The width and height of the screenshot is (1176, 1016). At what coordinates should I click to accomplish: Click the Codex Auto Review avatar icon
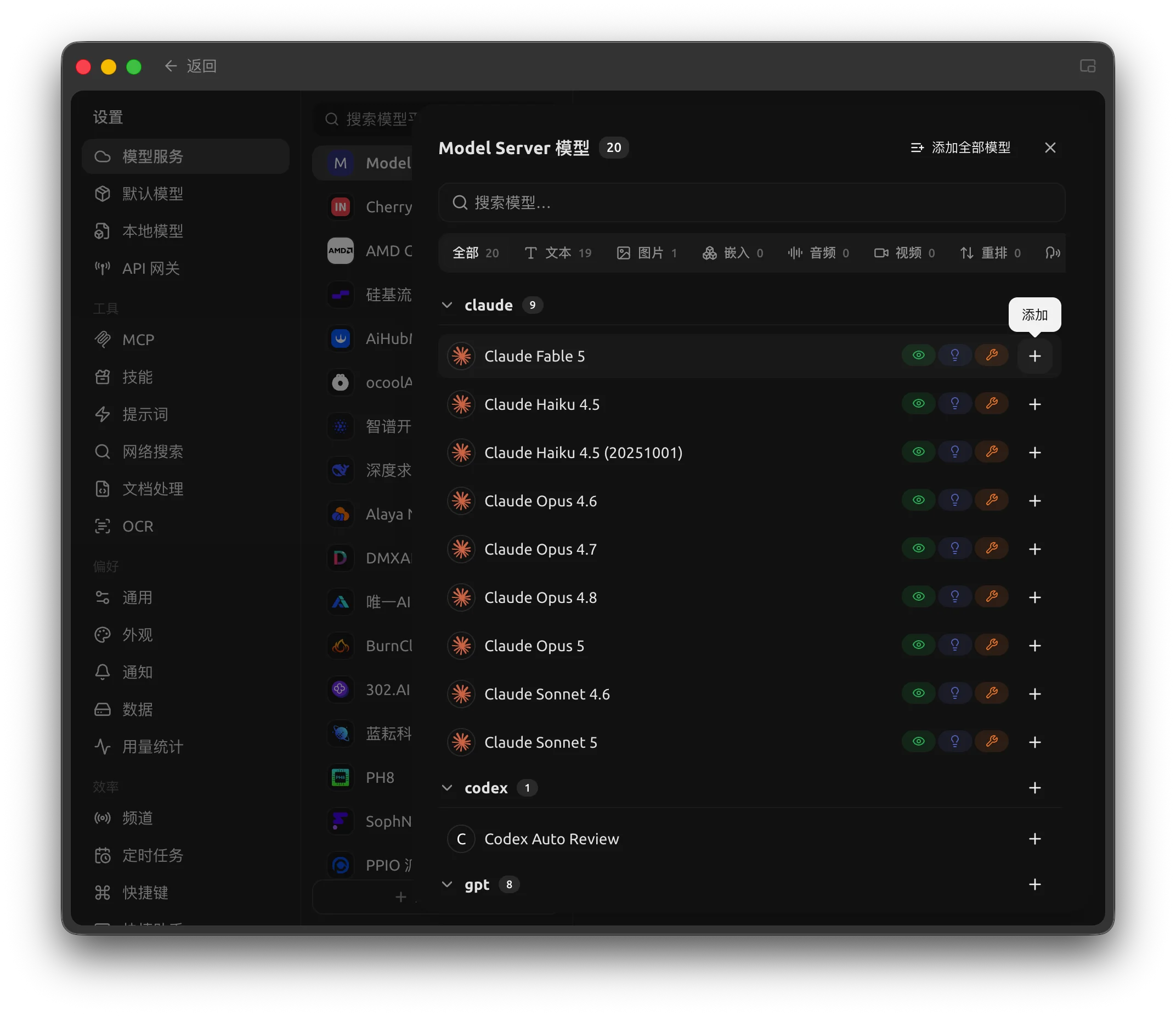tap(461, 839)
